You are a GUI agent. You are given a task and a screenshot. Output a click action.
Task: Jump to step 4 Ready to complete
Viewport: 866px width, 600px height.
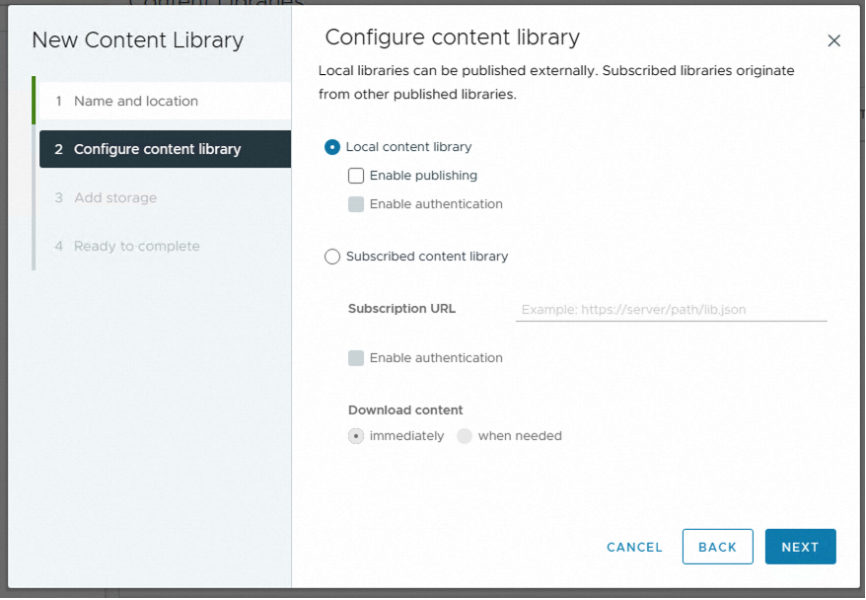tap(136, 246)
